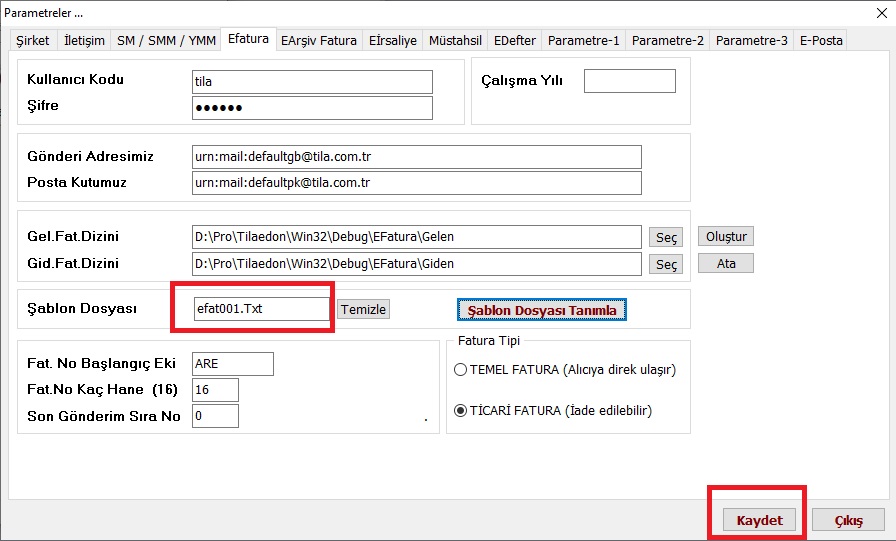
Task: Select the Fat. No Başlangıç Eki field
Action: [232, 363]
